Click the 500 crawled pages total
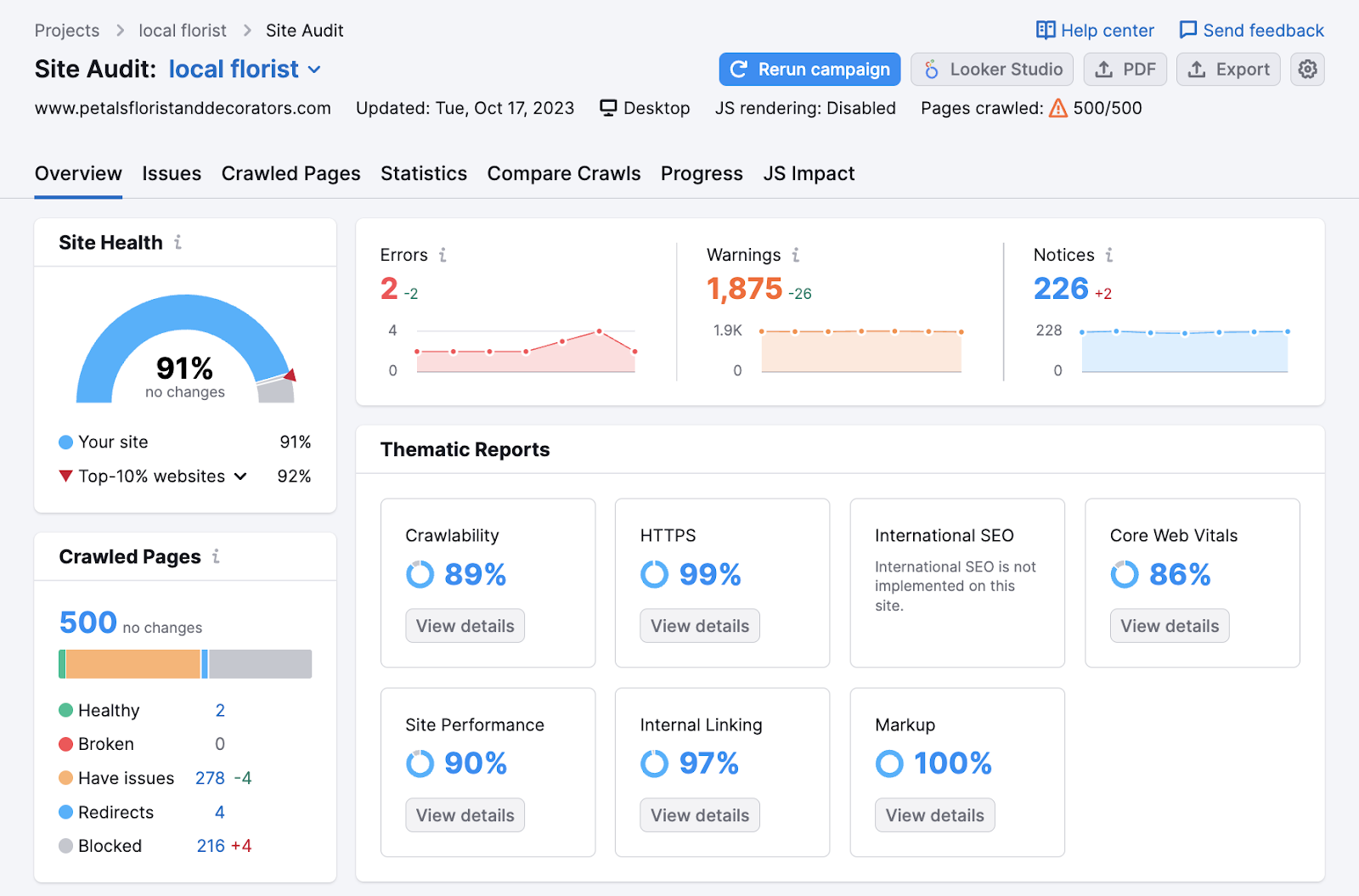This screenshot has width=1359, height=896. click(x=88, y=623)
